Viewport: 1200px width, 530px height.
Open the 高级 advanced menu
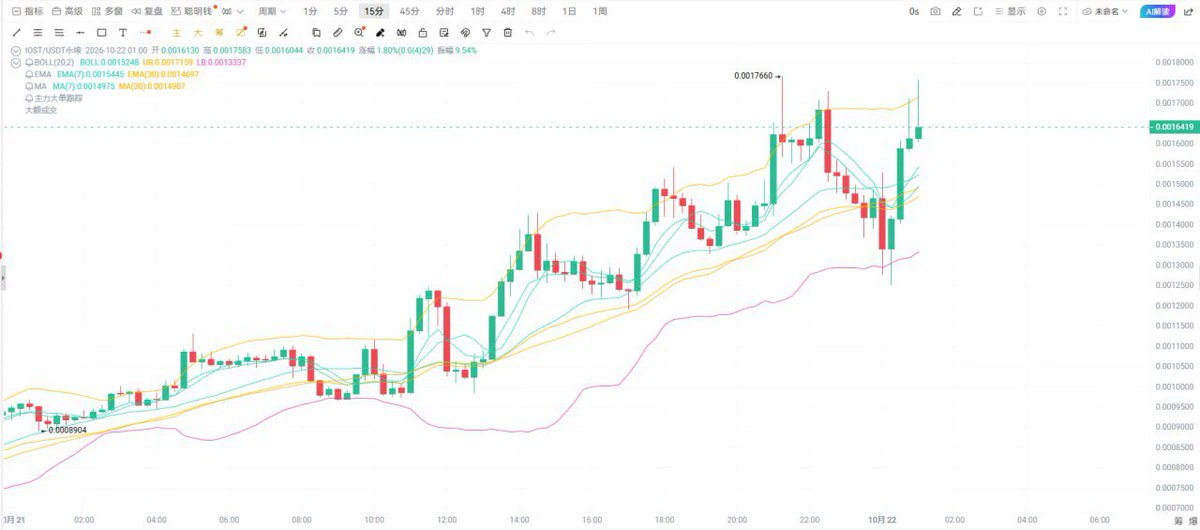pos(68,11)
